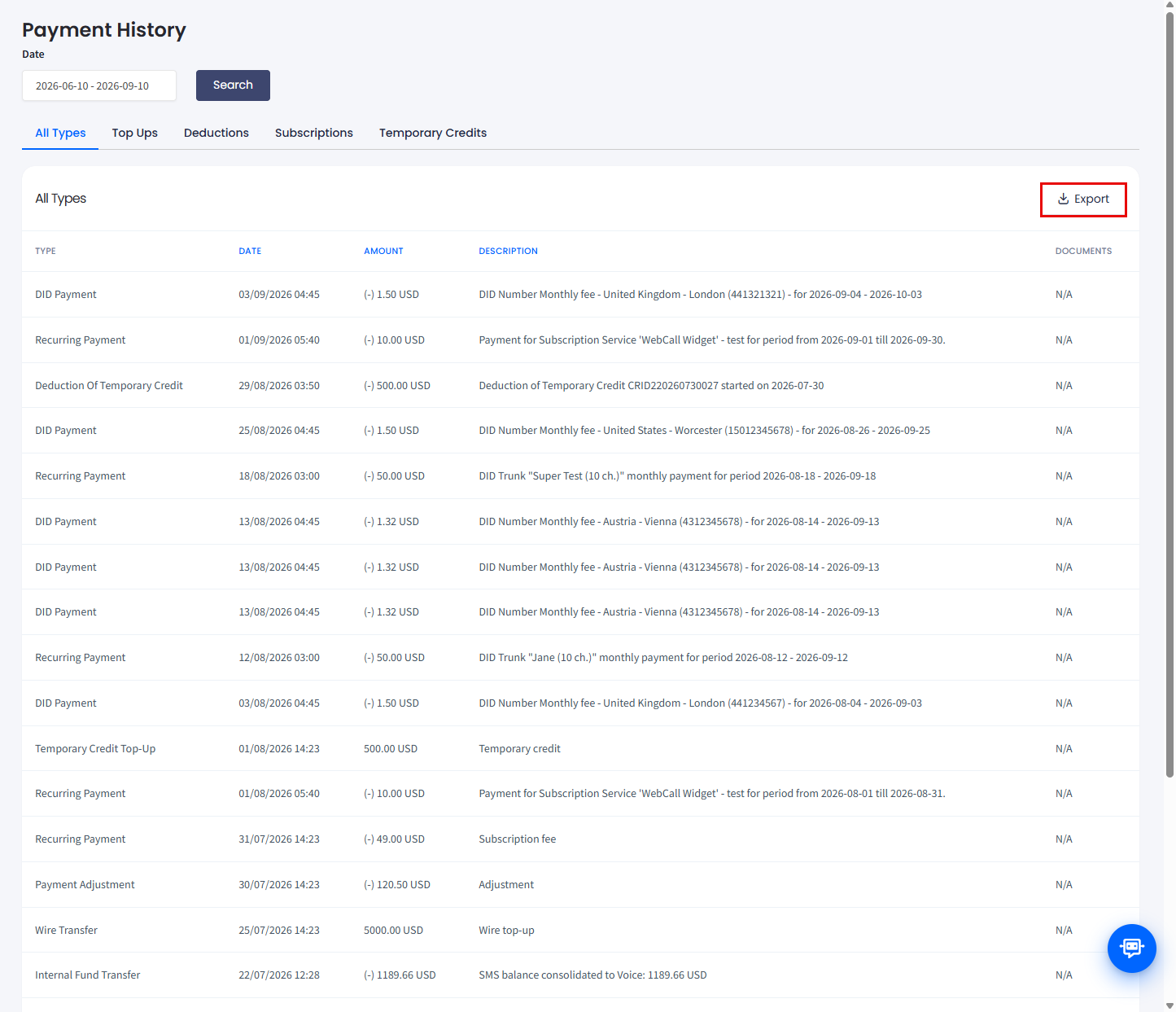Image resolution: width=1176 pixels, height=1012 pixels.
Task: Click the WebCall Widget description ending 2026-08-31
Action: click(712, 794)
